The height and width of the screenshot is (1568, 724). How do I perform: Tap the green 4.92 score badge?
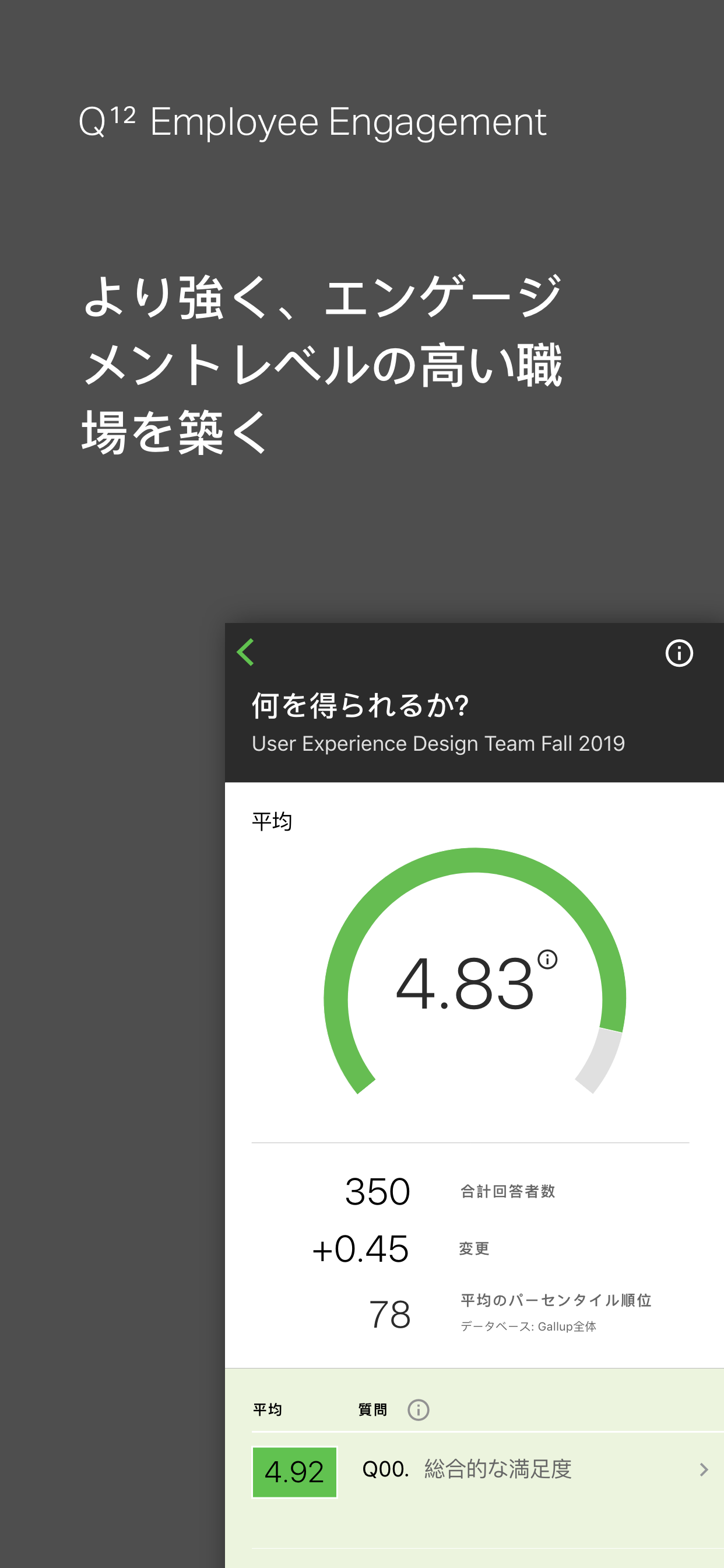[294, 1472]
